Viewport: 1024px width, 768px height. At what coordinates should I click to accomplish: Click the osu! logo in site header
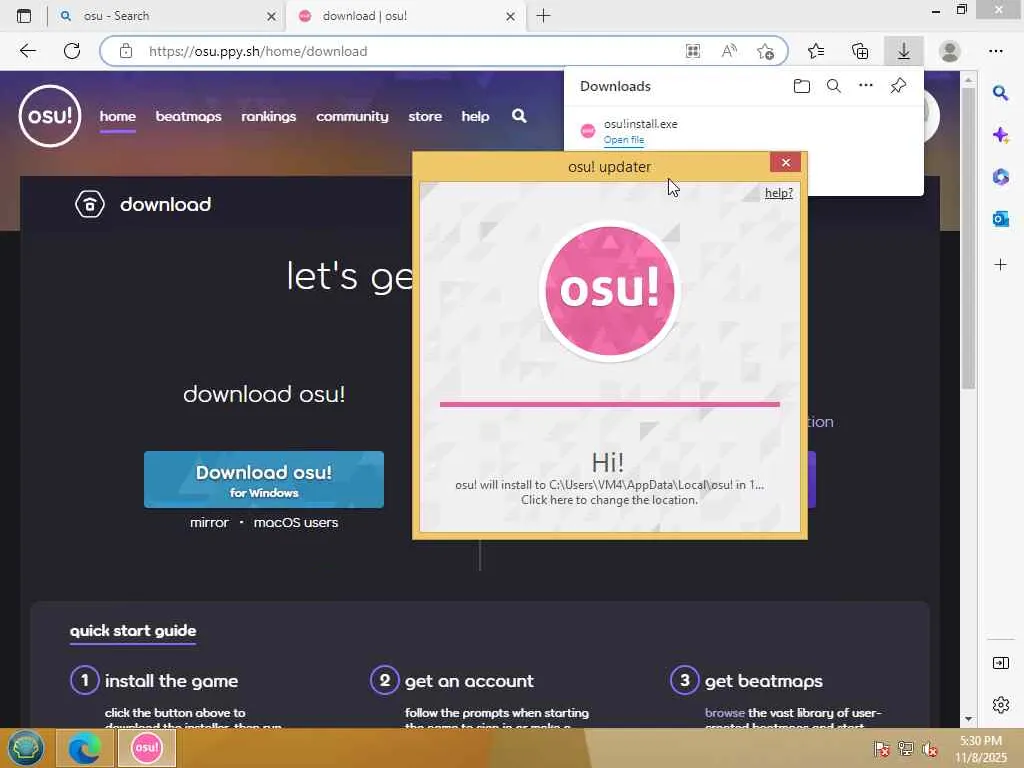pos(50,116)
